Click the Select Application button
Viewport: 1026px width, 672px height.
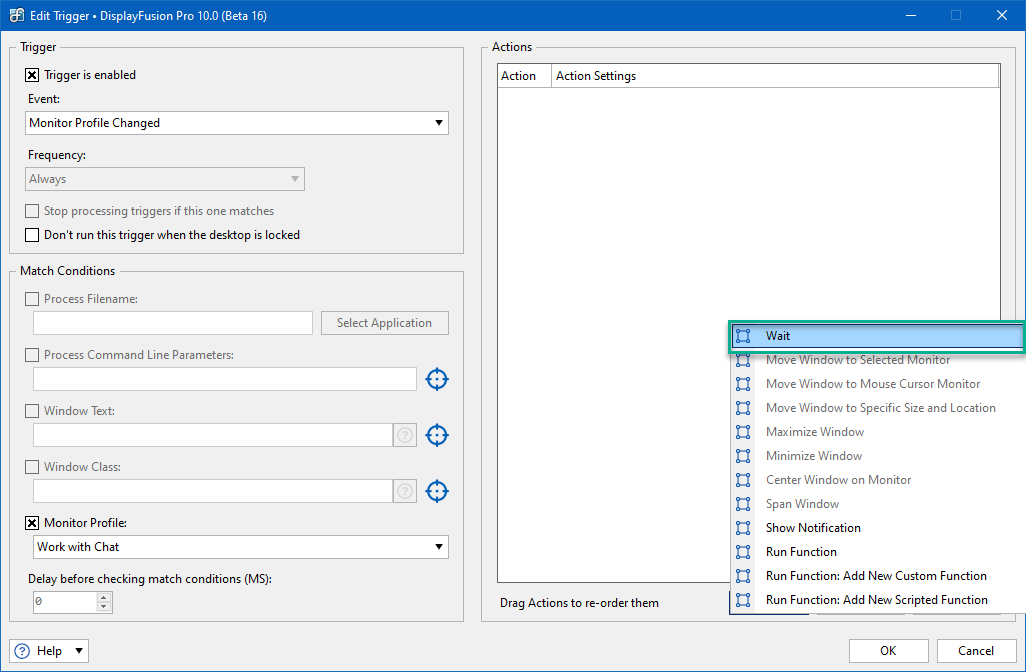(385, 323)
